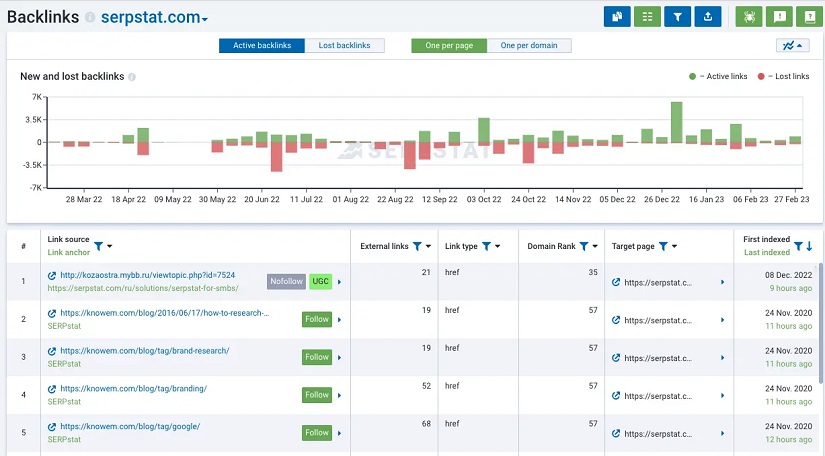Open the help book icon

(x=807, y=17)
